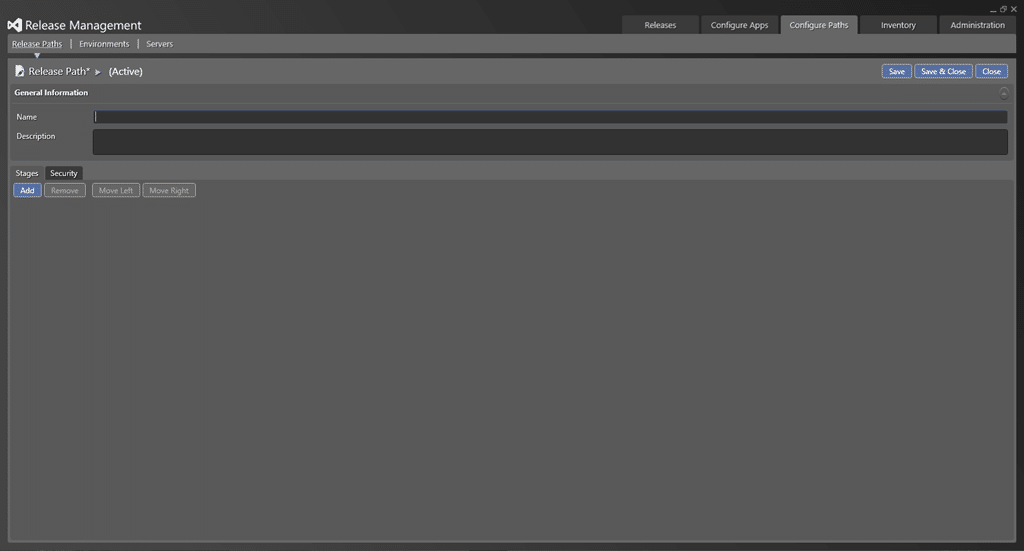Restore the Release Management window size
This screenshot has width=1024, height=551.
(1003, 9)
